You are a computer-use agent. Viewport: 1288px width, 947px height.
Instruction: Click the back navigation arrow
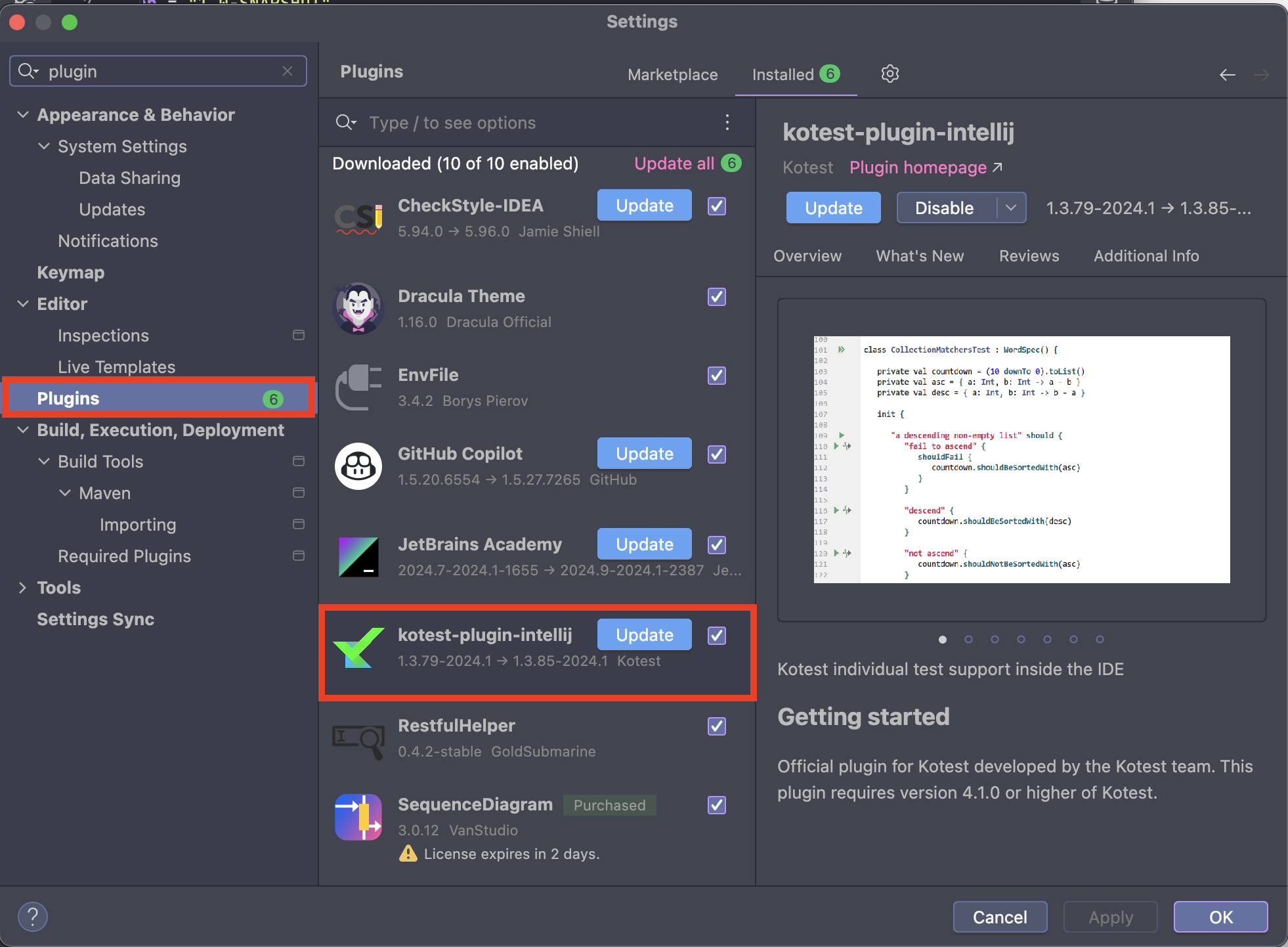point(1227,75)
